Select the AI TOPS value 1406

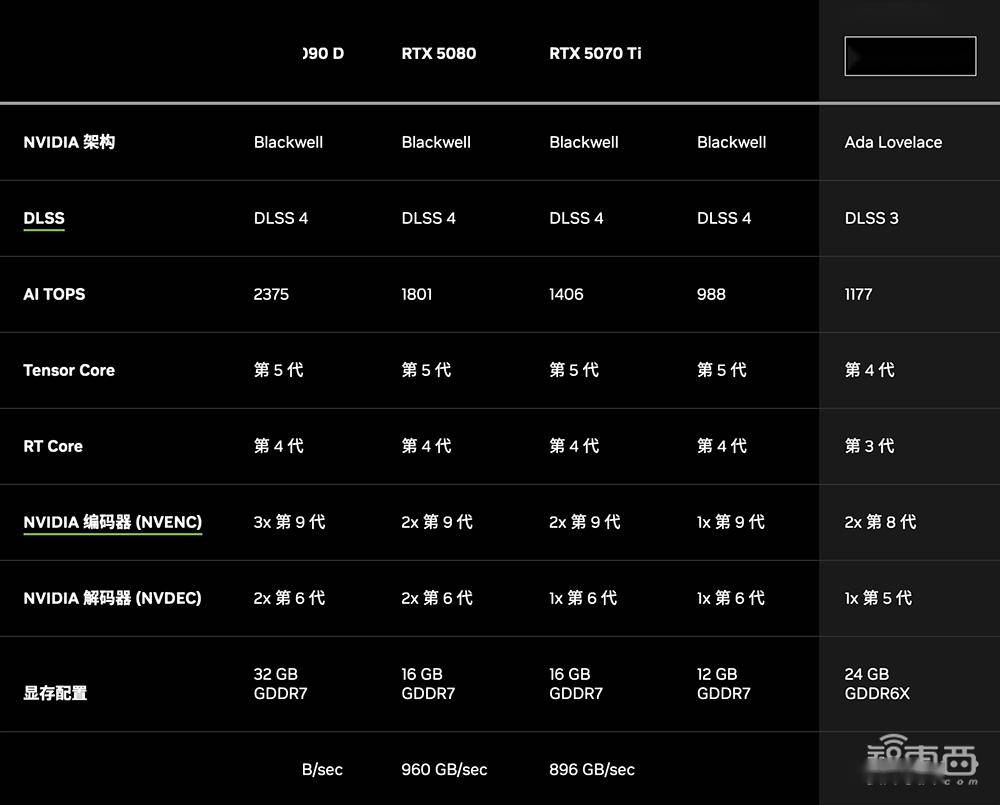(x=566, y=294)
